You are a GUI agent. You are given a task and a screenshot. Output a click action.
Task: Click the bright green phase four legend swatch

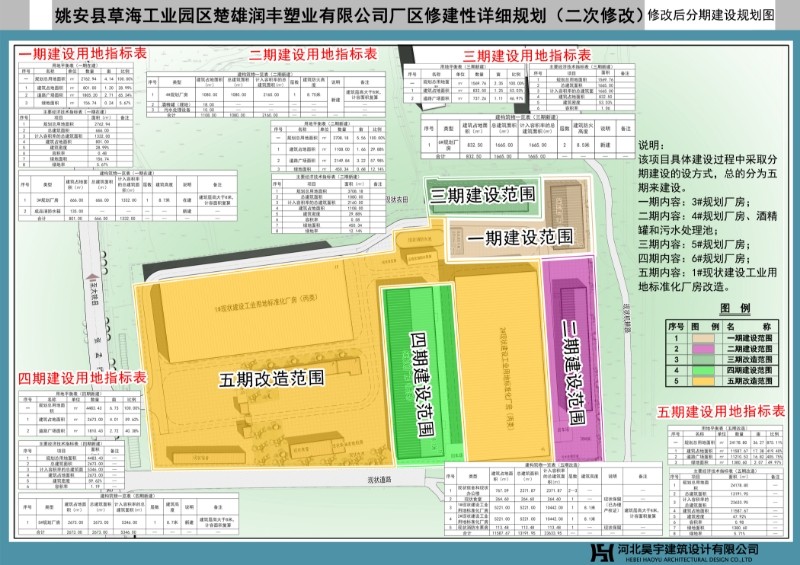click(703, 370)
